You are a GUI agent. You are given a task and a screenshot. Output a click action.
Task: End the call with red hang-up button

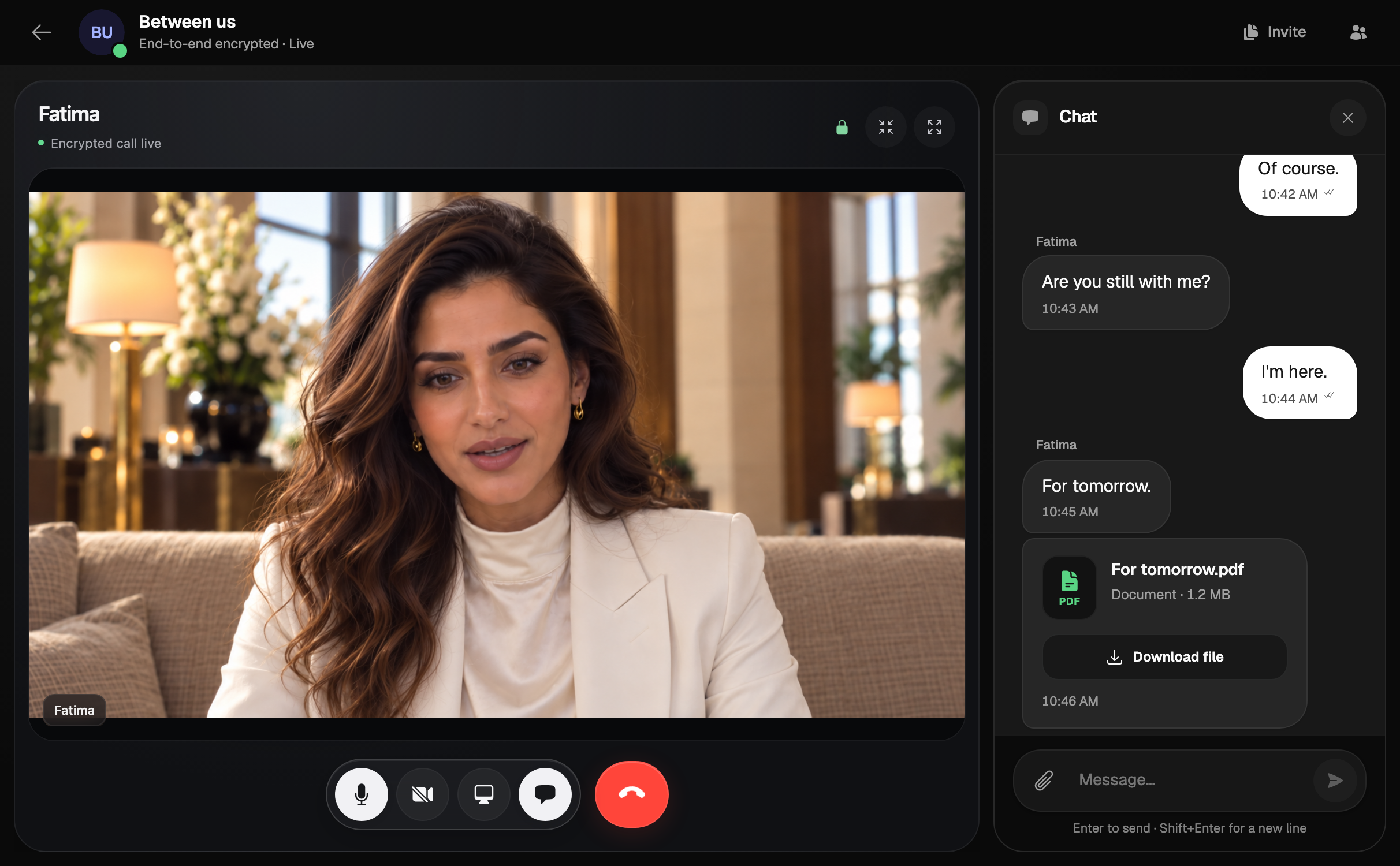632,794
